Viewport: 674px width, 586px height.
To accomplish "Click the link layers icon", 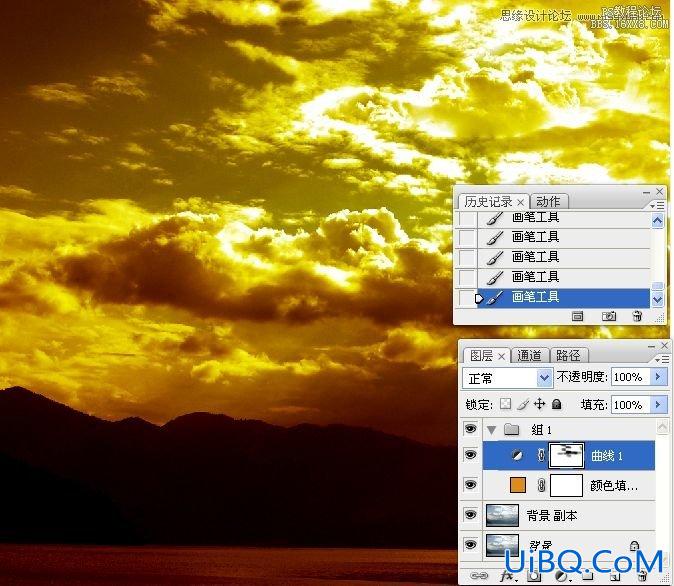I will (x=478, y=575).
